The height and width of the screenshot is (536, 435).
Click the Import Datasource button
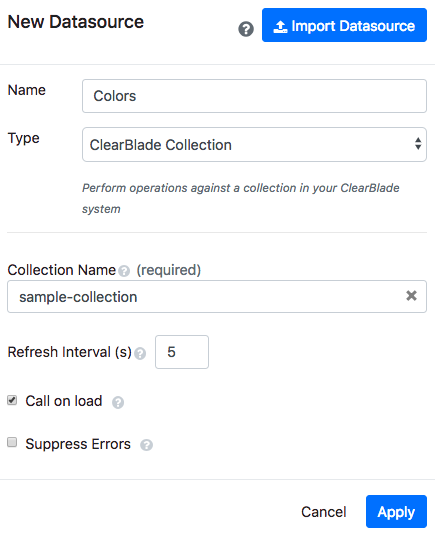[x=344, y=25]
